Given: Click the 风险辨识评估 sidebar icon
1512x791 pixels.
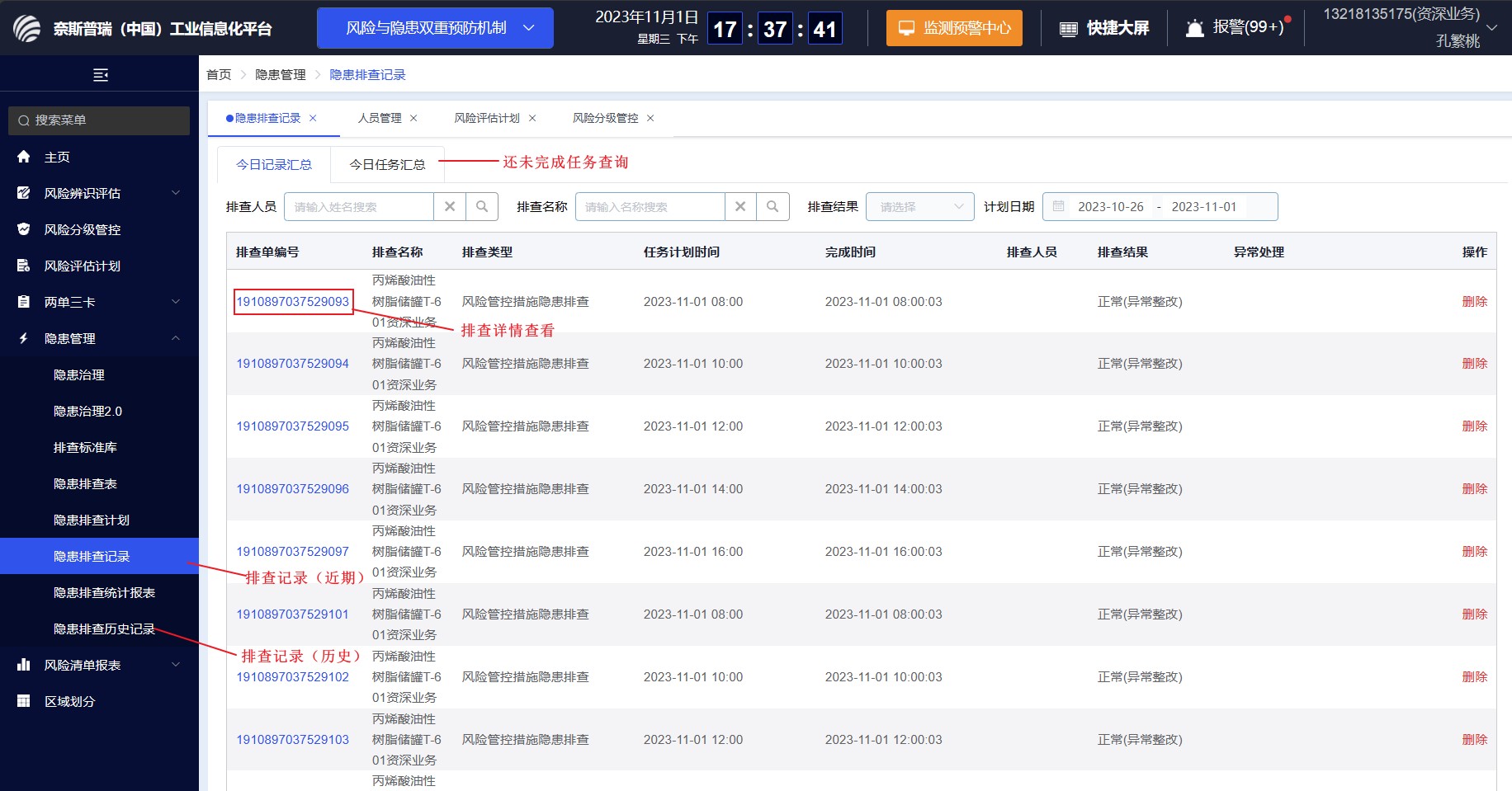Looking at the screenshot, I should (x=24, y=193).
